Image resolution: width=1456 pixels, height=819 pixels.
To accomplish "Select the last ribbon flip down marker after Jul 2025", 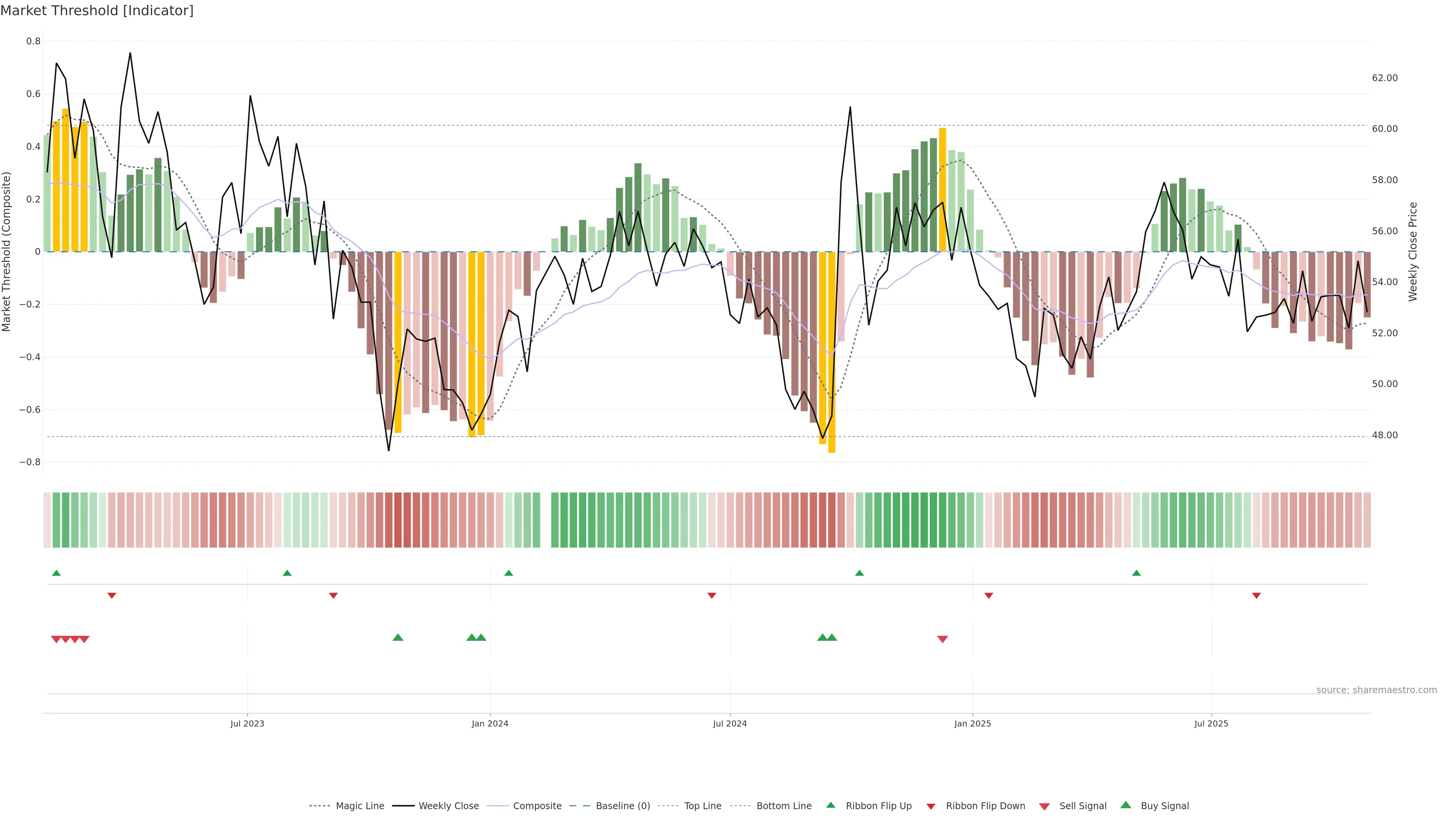I will tap(1257, 596).
